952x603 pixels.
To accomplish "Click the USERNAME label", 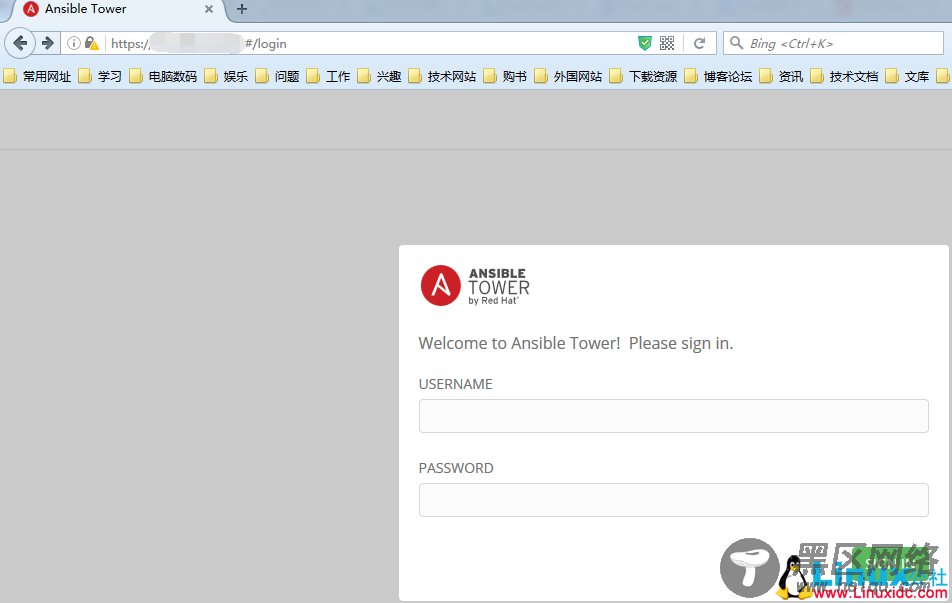I will 455,384.
